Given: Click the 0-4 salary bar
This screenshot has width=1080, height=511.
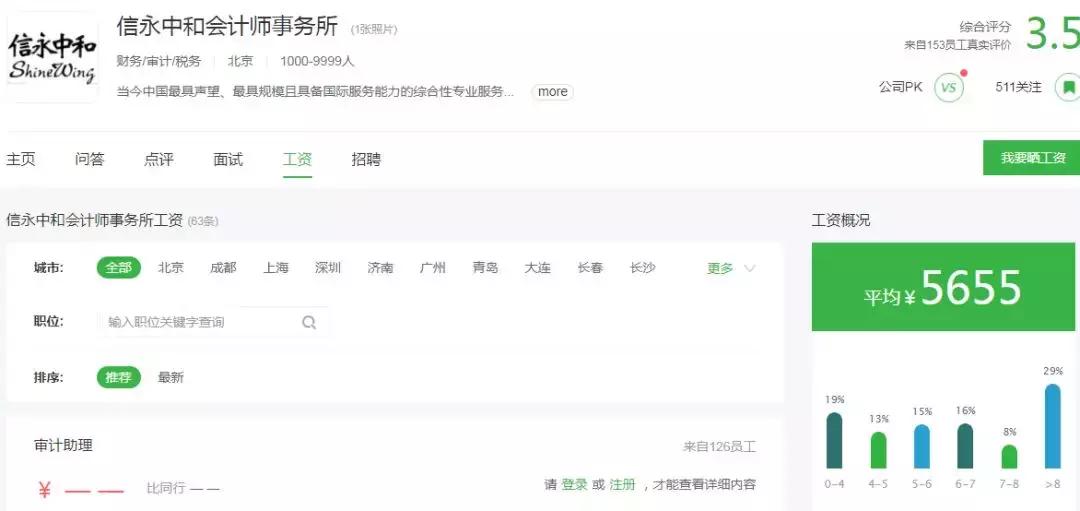Looking at the screenshot, I should click(x=834, y=441).
